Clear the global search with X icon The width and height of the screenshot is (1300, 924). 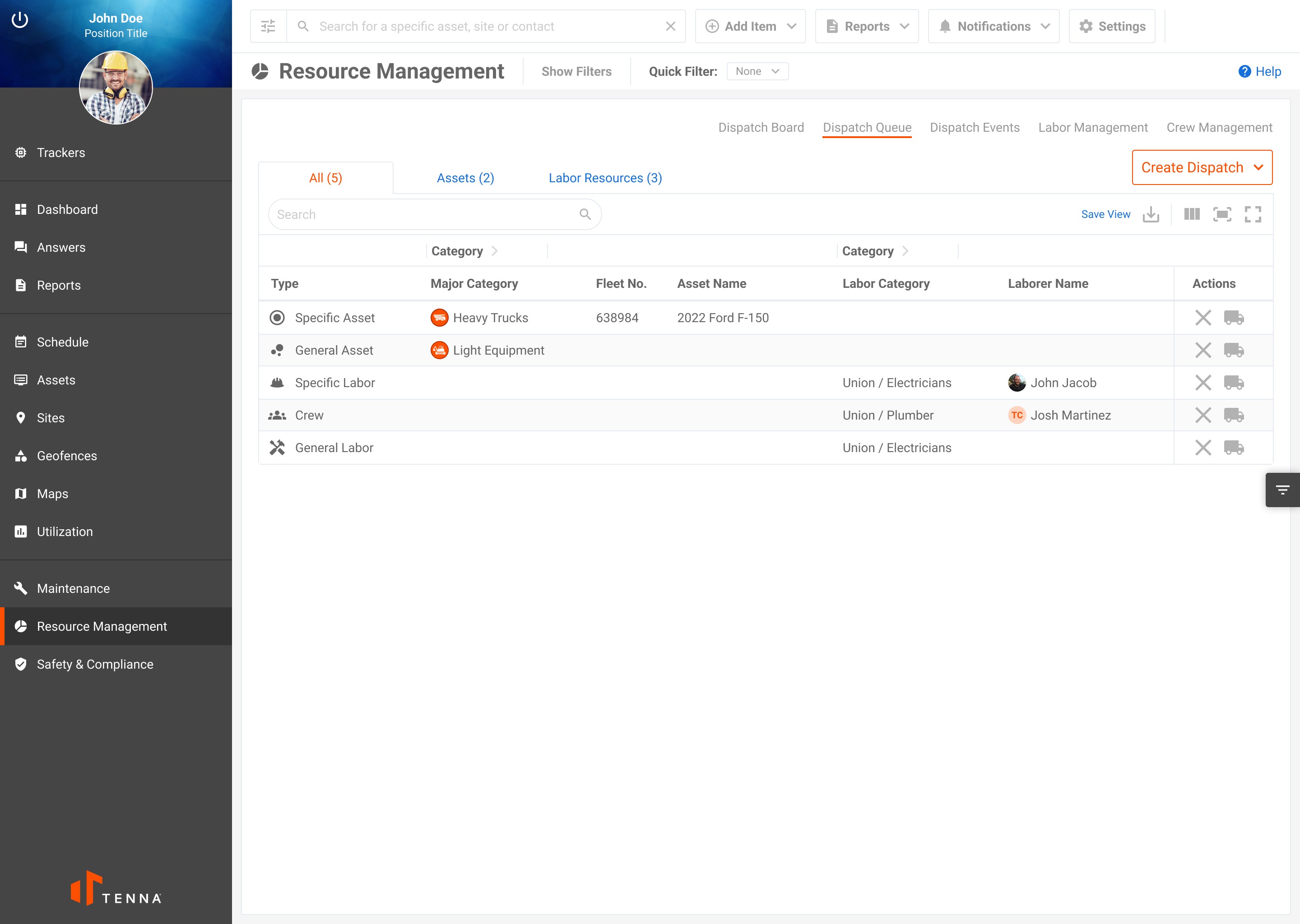[x=670, y=26]
